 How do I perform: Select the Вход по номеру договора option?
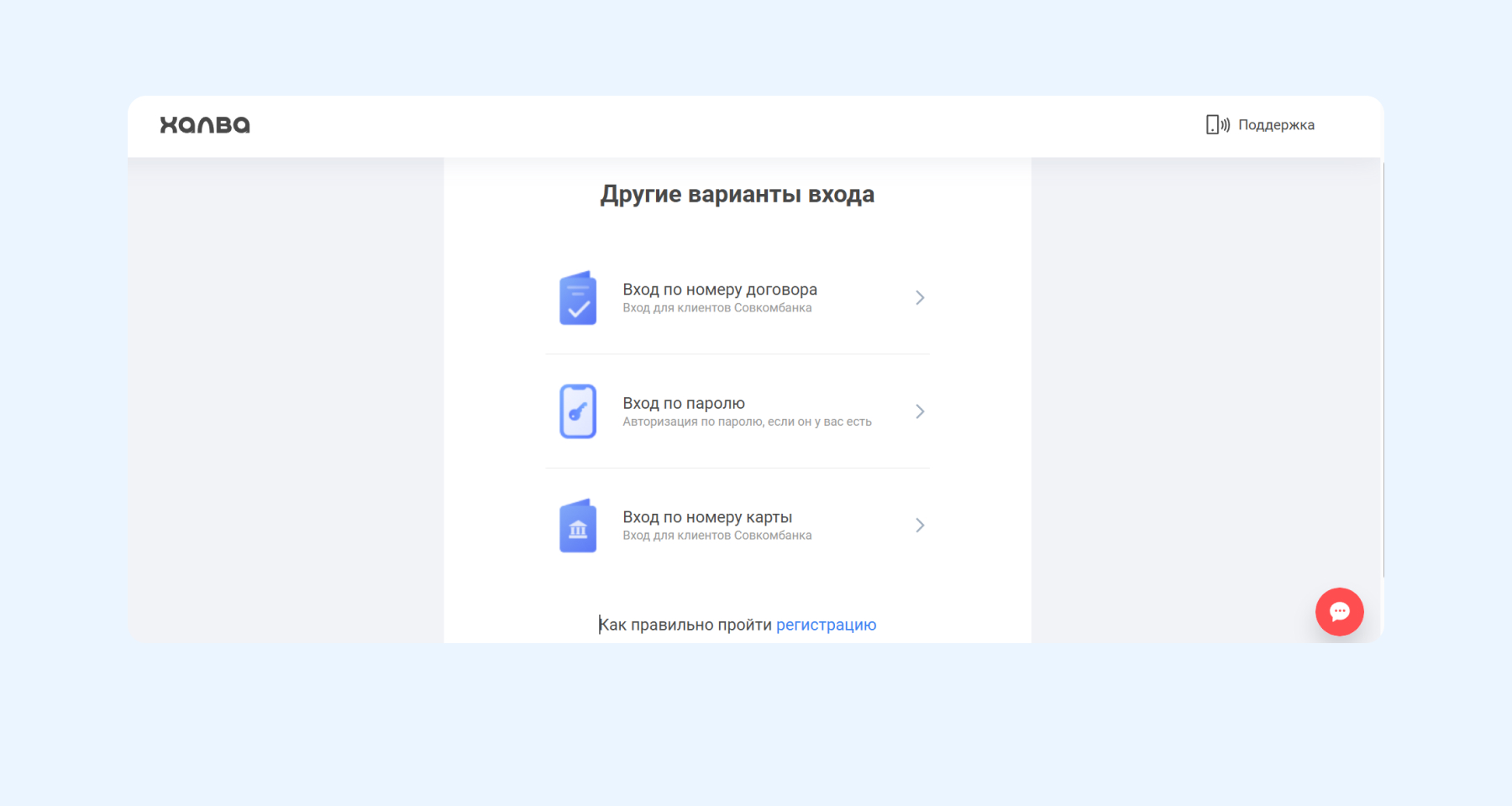[x=719, y=290]
